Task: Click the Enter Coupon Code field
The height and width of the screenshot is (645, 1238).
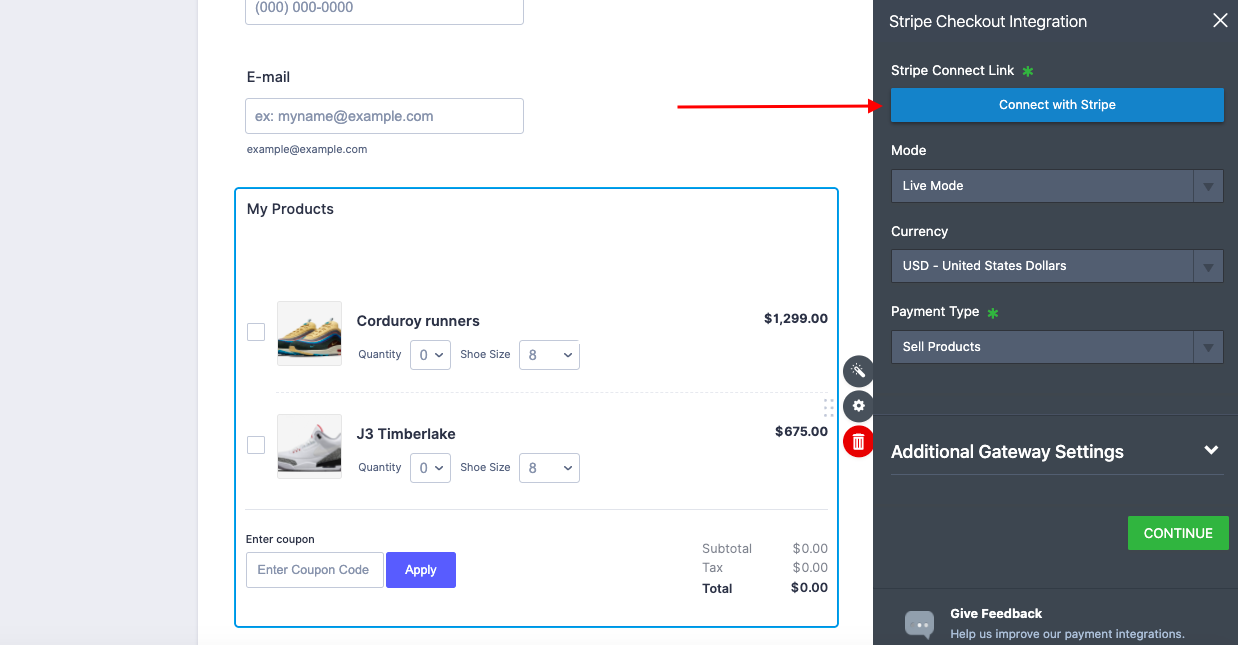Action: (314, 570)
